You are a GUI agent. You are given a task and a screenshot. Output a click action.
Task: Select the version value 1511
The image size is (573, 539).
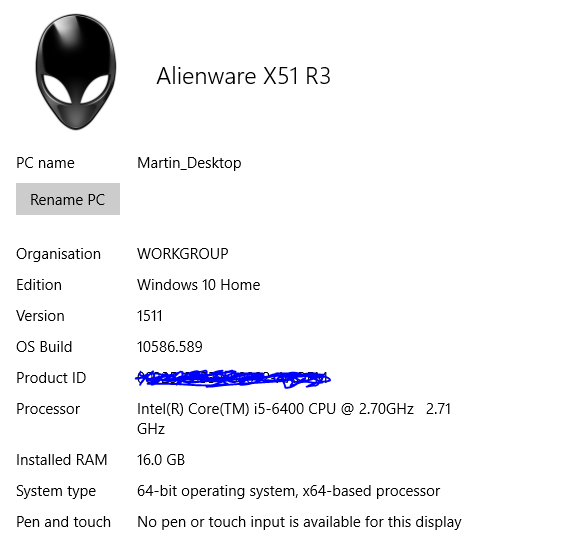[x=149, y=316]
